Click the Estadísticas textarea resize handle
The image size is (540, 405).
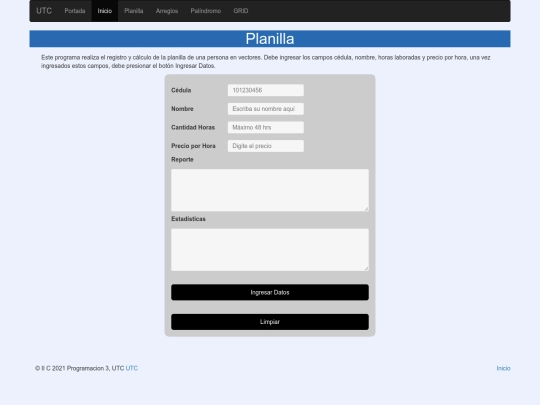click(x=366, y=269)
